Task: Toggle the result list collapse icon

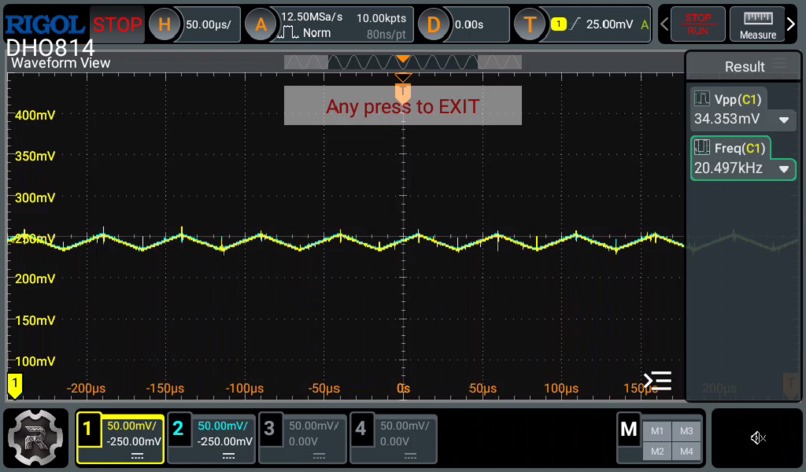Action: click(658, 381)
